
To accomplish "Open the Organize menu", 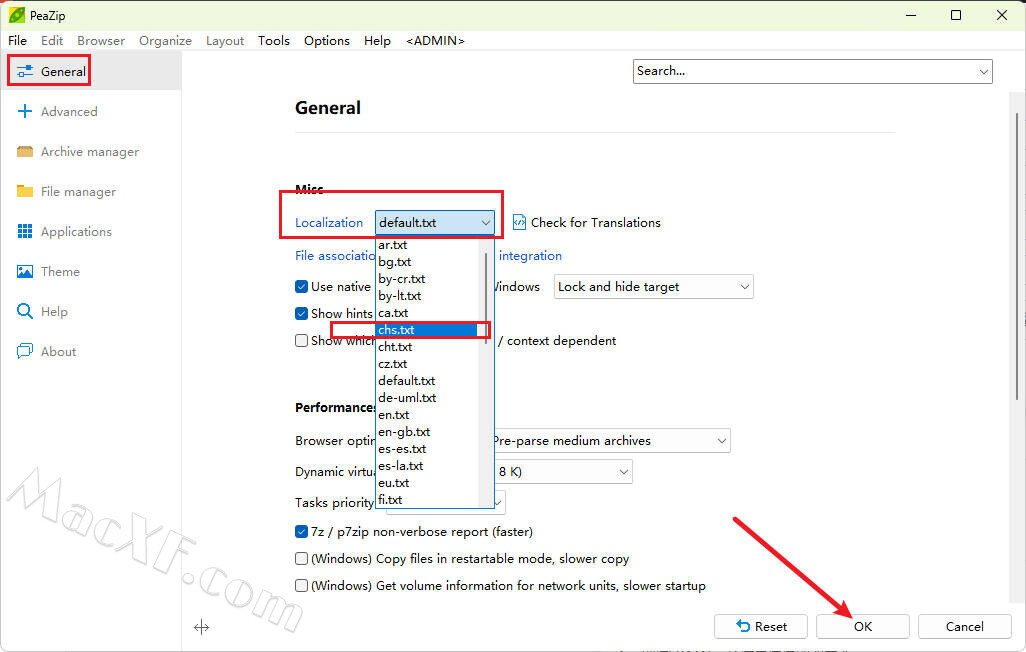I will click(166, 41).
